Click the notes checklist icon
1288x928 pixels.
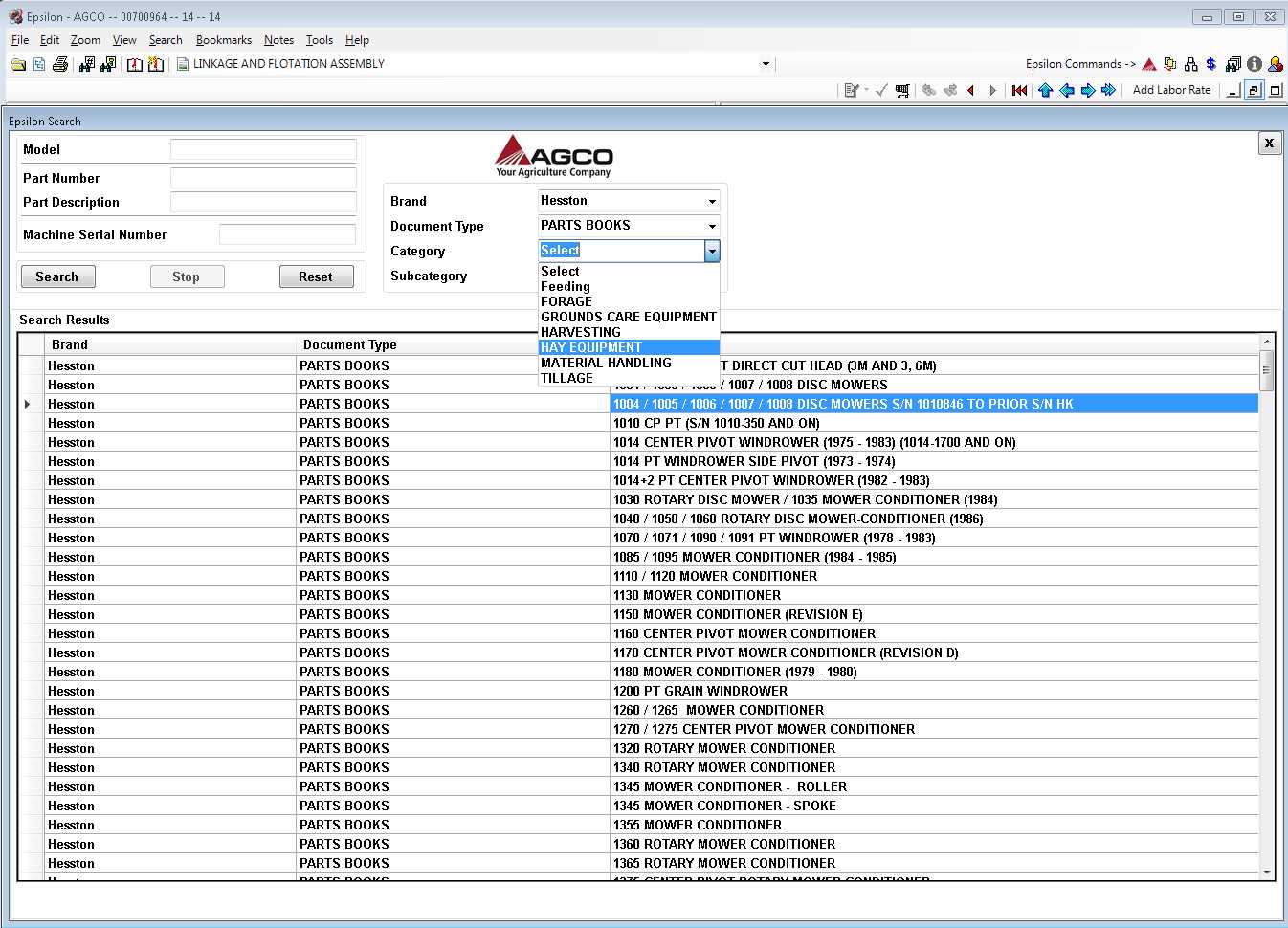[x=851, y=90]
